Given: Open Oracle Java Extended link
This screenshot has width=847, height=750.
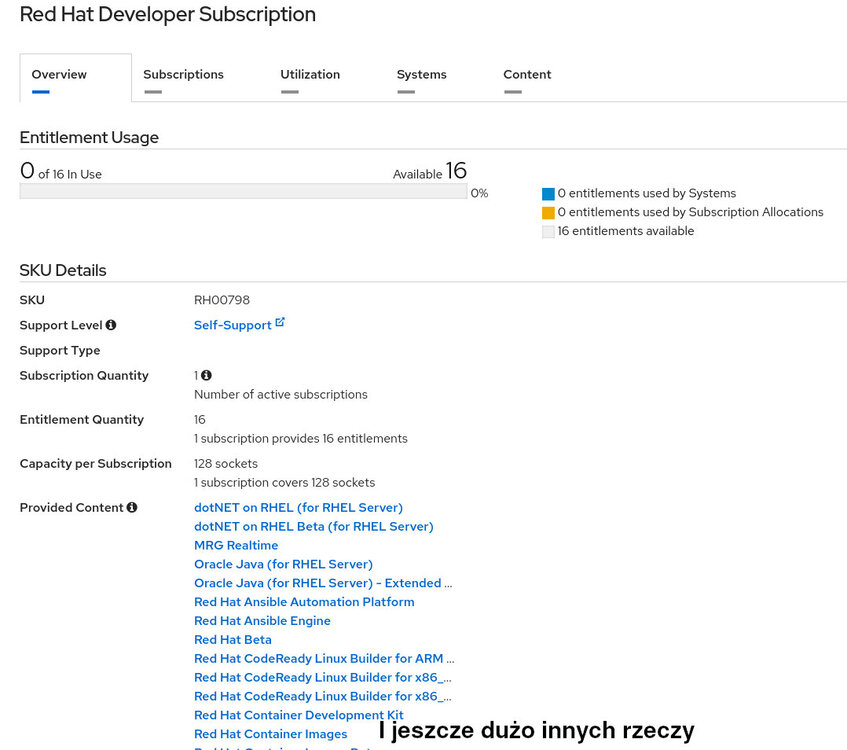Looking at the screenshot, I should pyautogui.click(x=323, y=583).
